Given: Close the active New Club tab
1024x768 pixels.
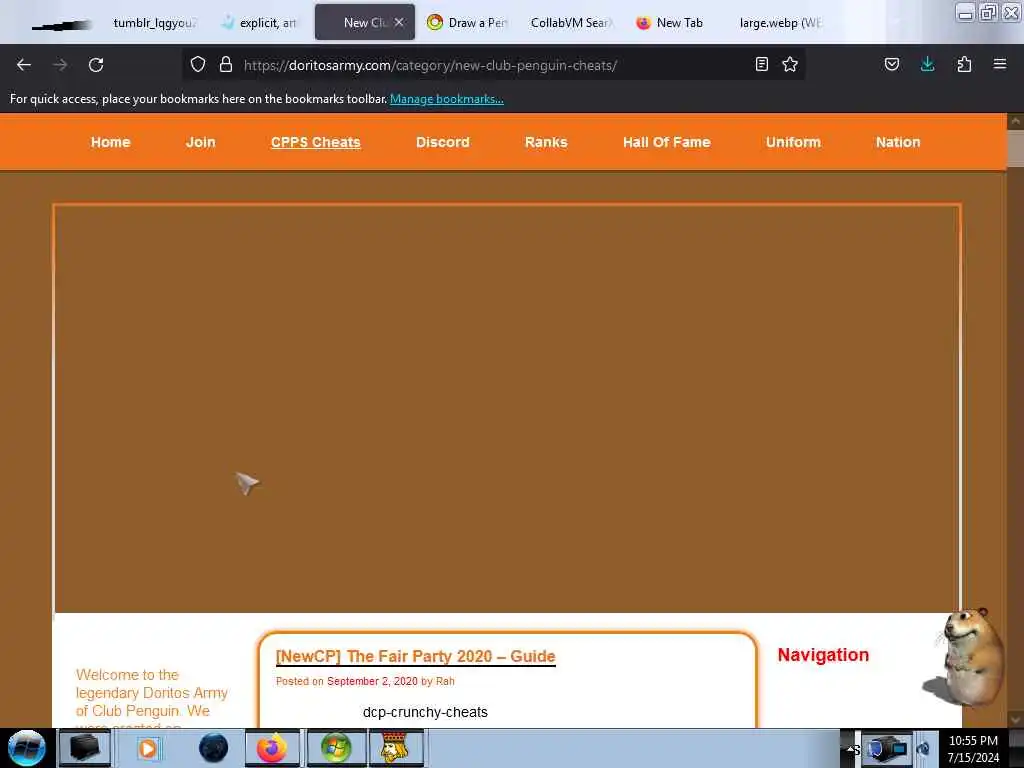Looking at the screenshot, I should pyautogui.click(x=399, y=22).
